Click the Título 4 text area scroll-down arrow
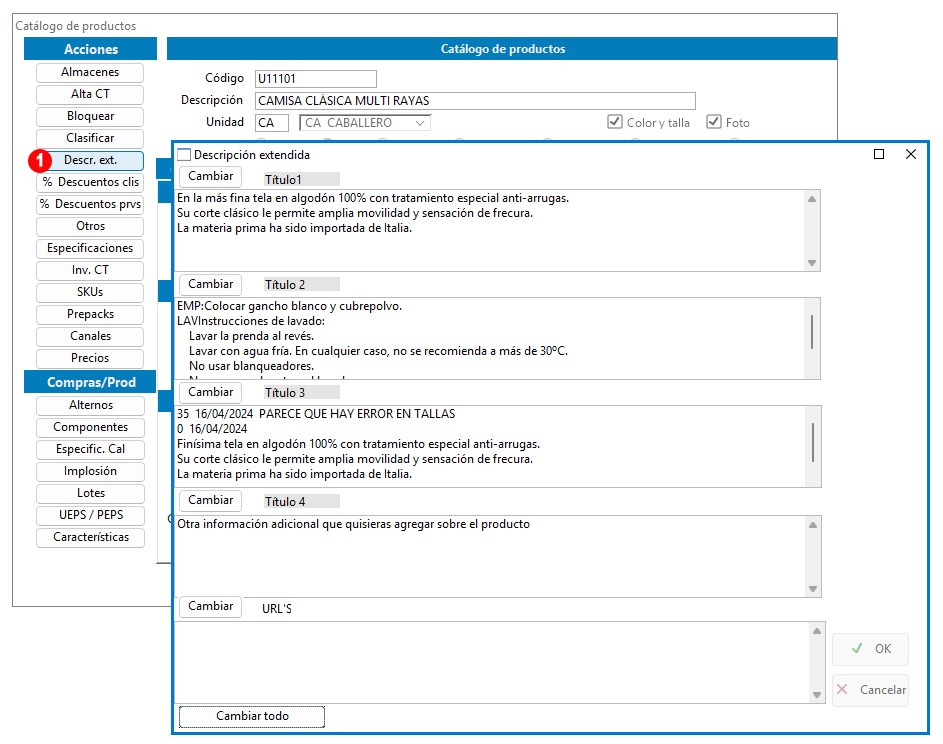The height and width of the screenshot is (744, 943). coord(812,589)
